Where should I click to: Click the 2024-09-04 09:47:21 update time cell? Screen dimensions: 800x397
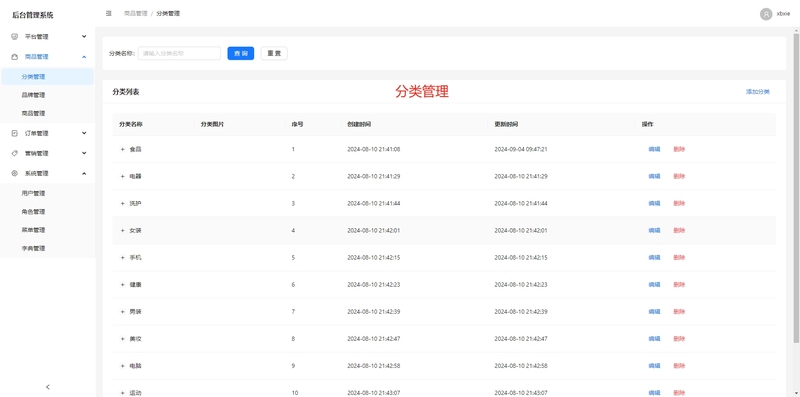coord(521,150)
